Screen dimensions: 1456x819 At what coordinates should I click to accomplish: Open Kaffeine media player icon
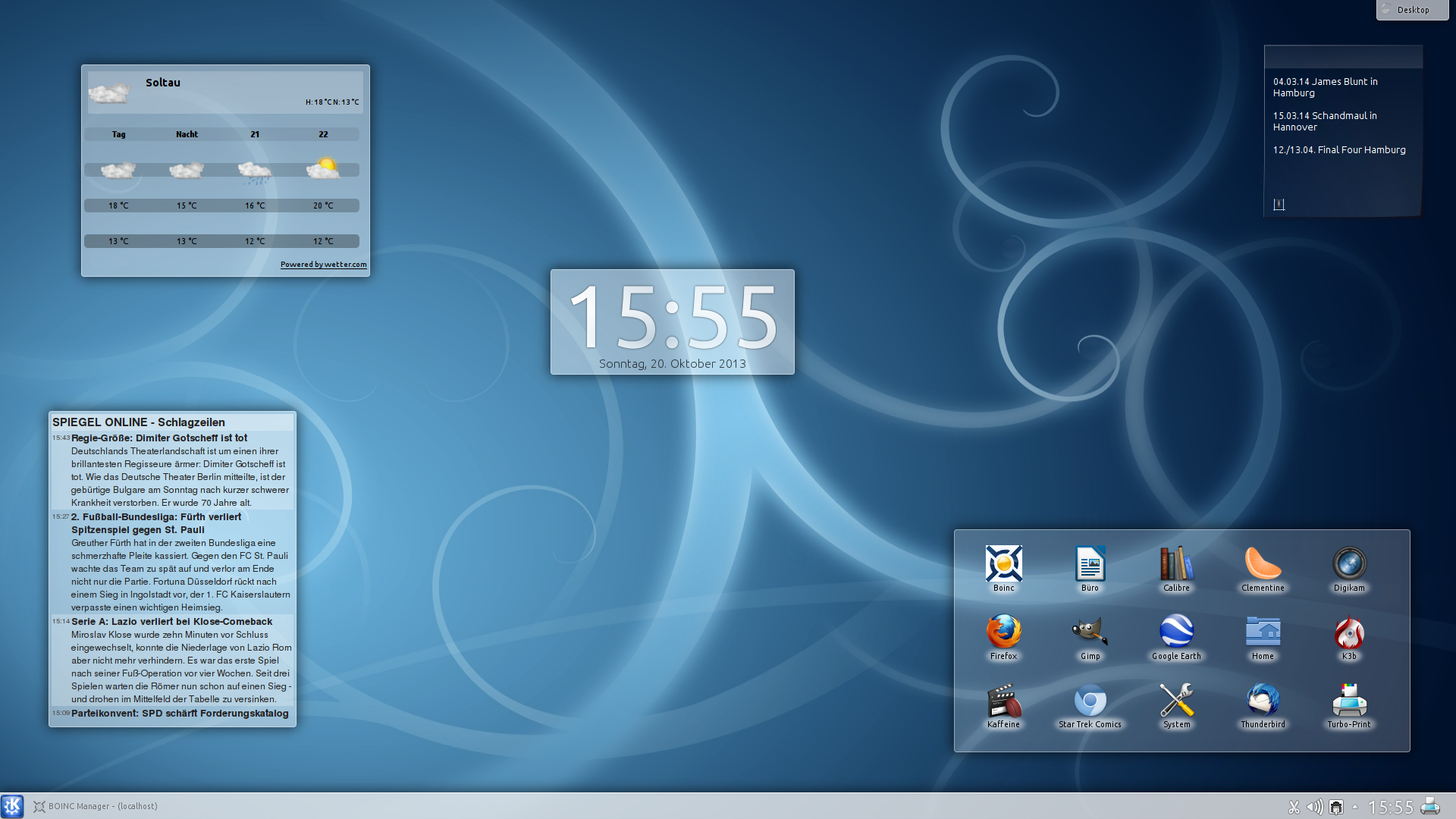1003,700
